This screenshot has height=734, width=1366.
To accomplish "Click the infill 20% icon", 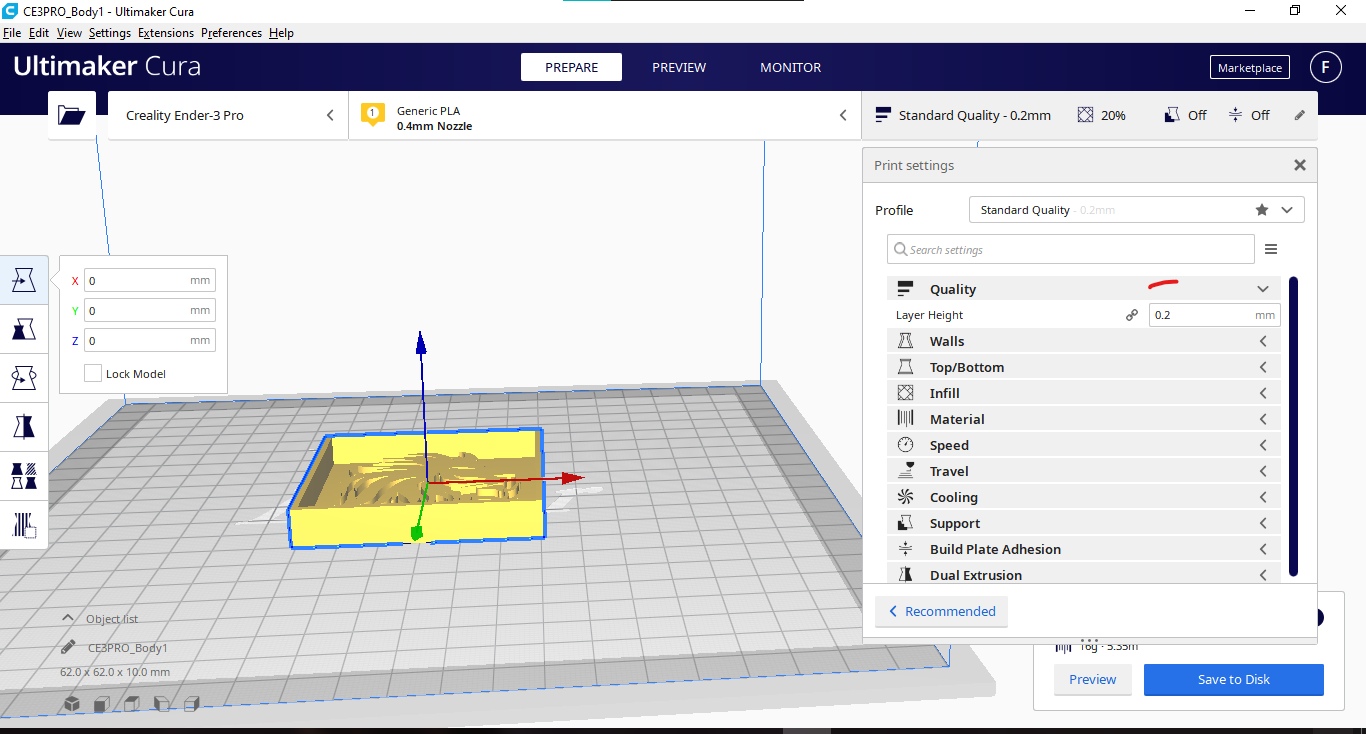I will pos(1085,115).
